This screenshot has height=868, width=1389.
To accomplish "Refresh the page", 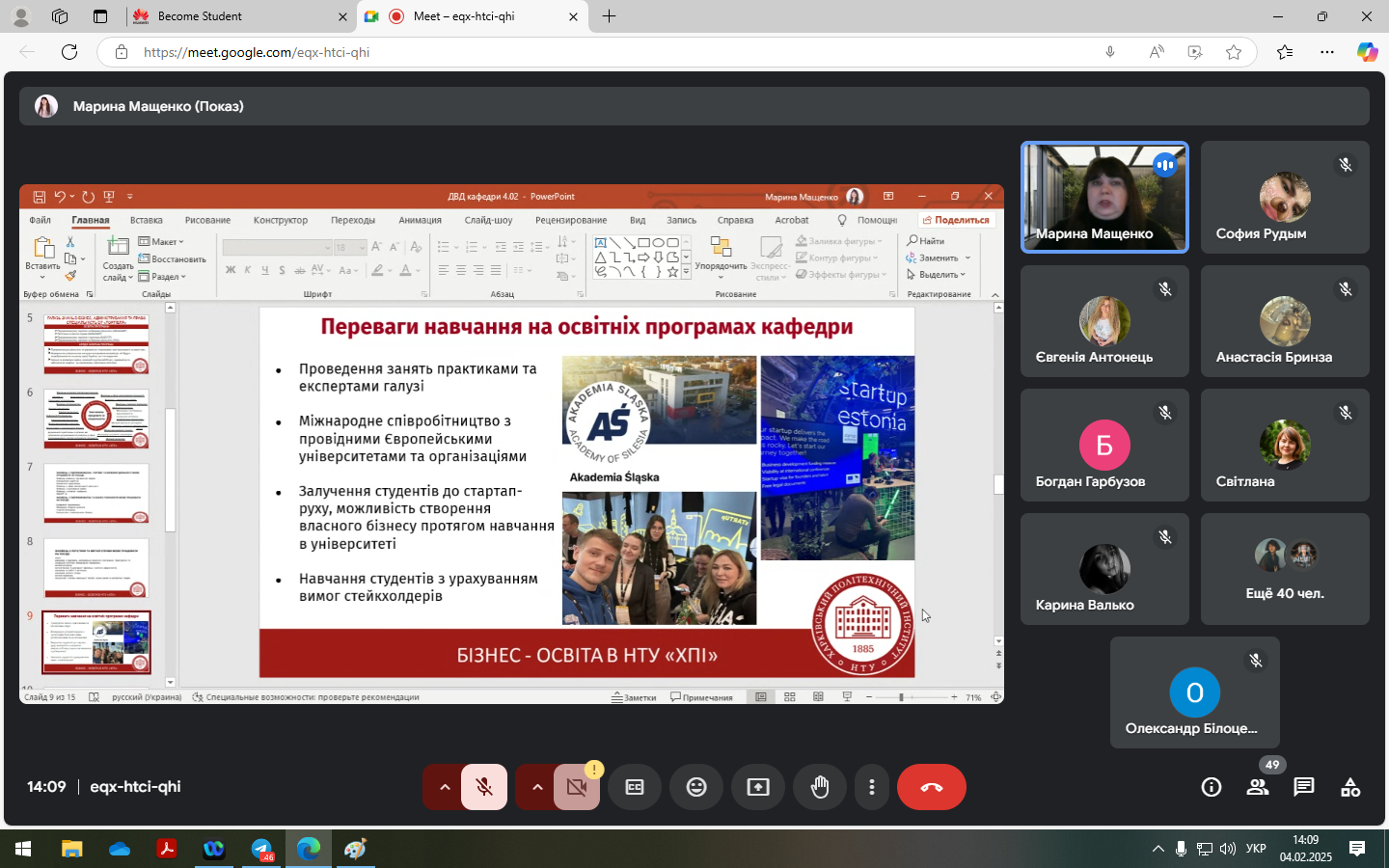I will (x=69, y=52).
